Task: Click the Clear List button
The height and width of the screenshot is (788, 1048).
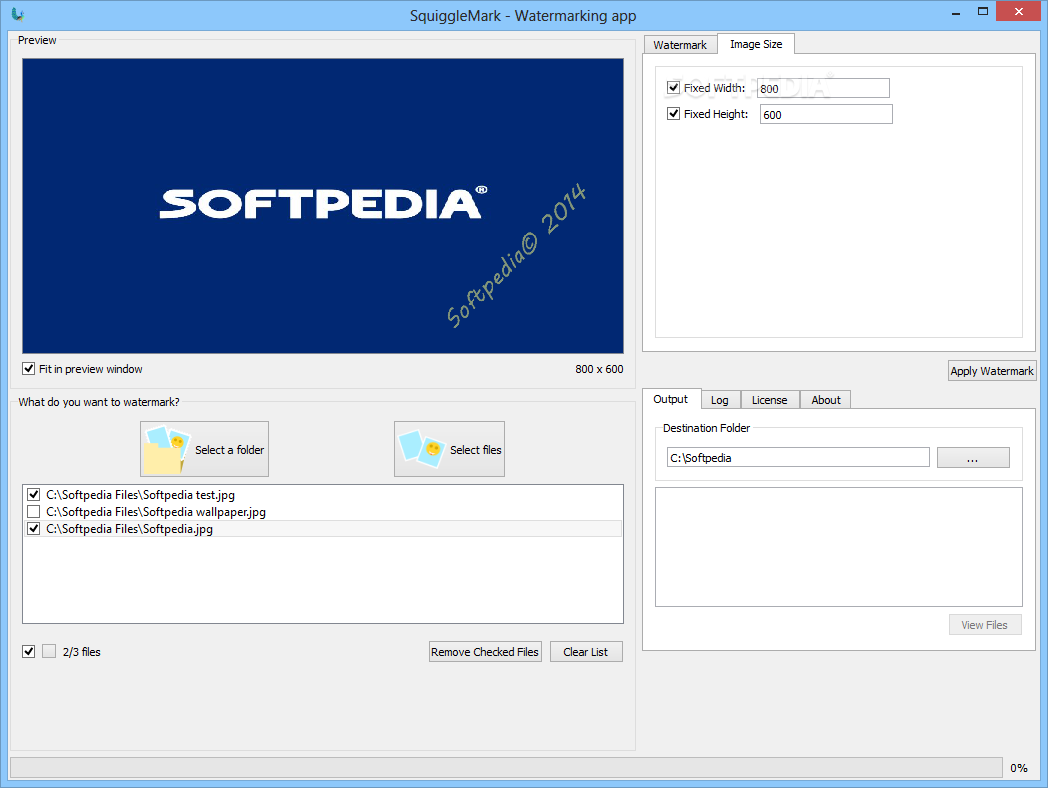Action: pyautogui.click(x=585, y=652)
